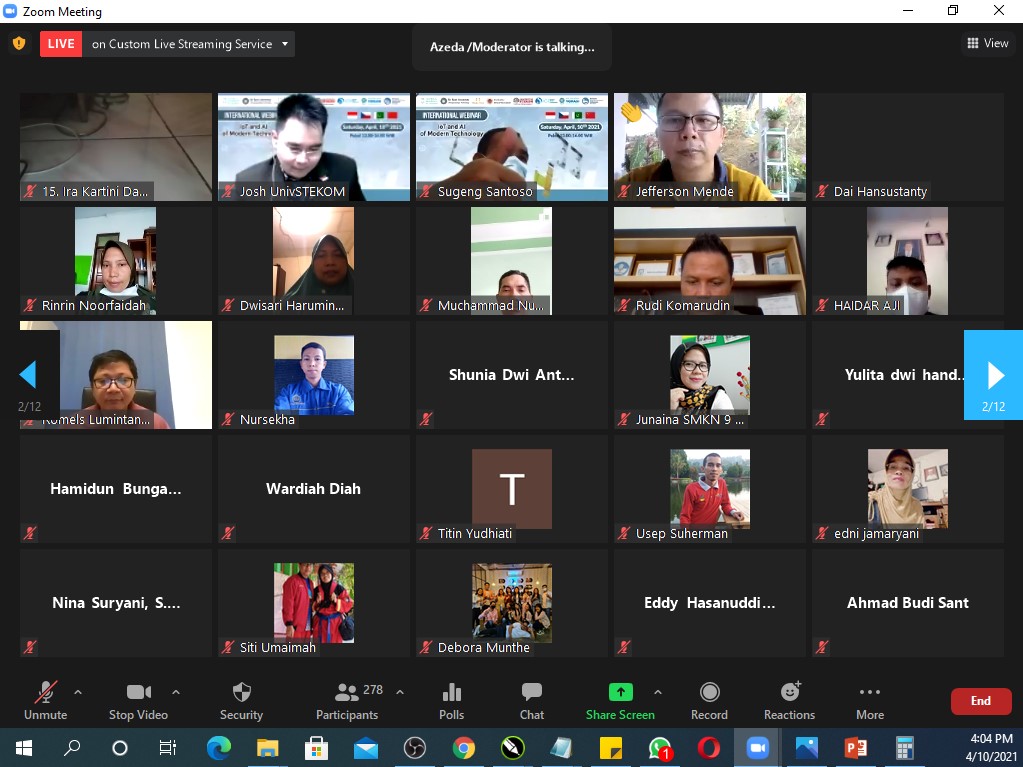Screen dimensions: 1023x767
Task: Click the muted mic icon for HAIDAR AJI
Action: (x=822, y=305)
